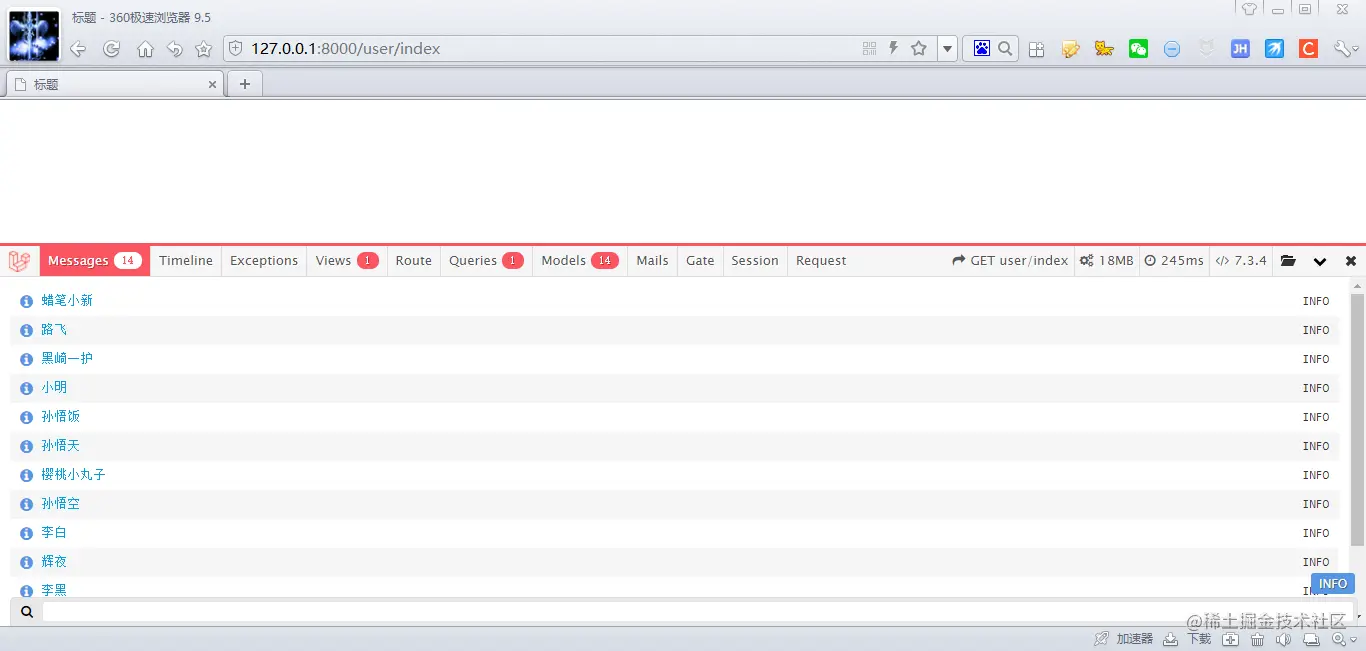
Task: Open the Exceptions debugbar tab
Action: [x=264, y=261]
